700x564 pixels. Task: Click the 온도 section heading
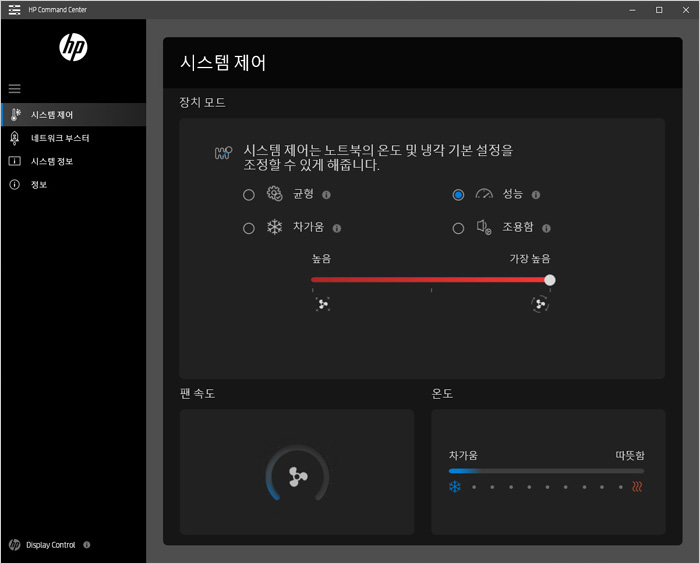(442, 393)
